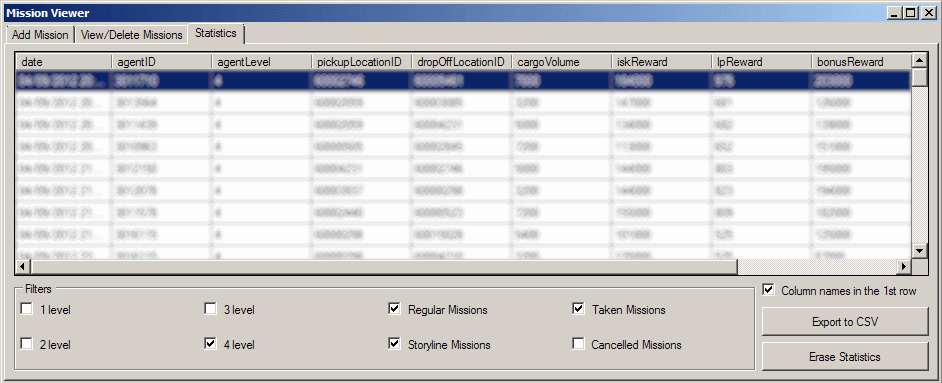
Task: Click Erase Statistics button
Action: [845, 357]
